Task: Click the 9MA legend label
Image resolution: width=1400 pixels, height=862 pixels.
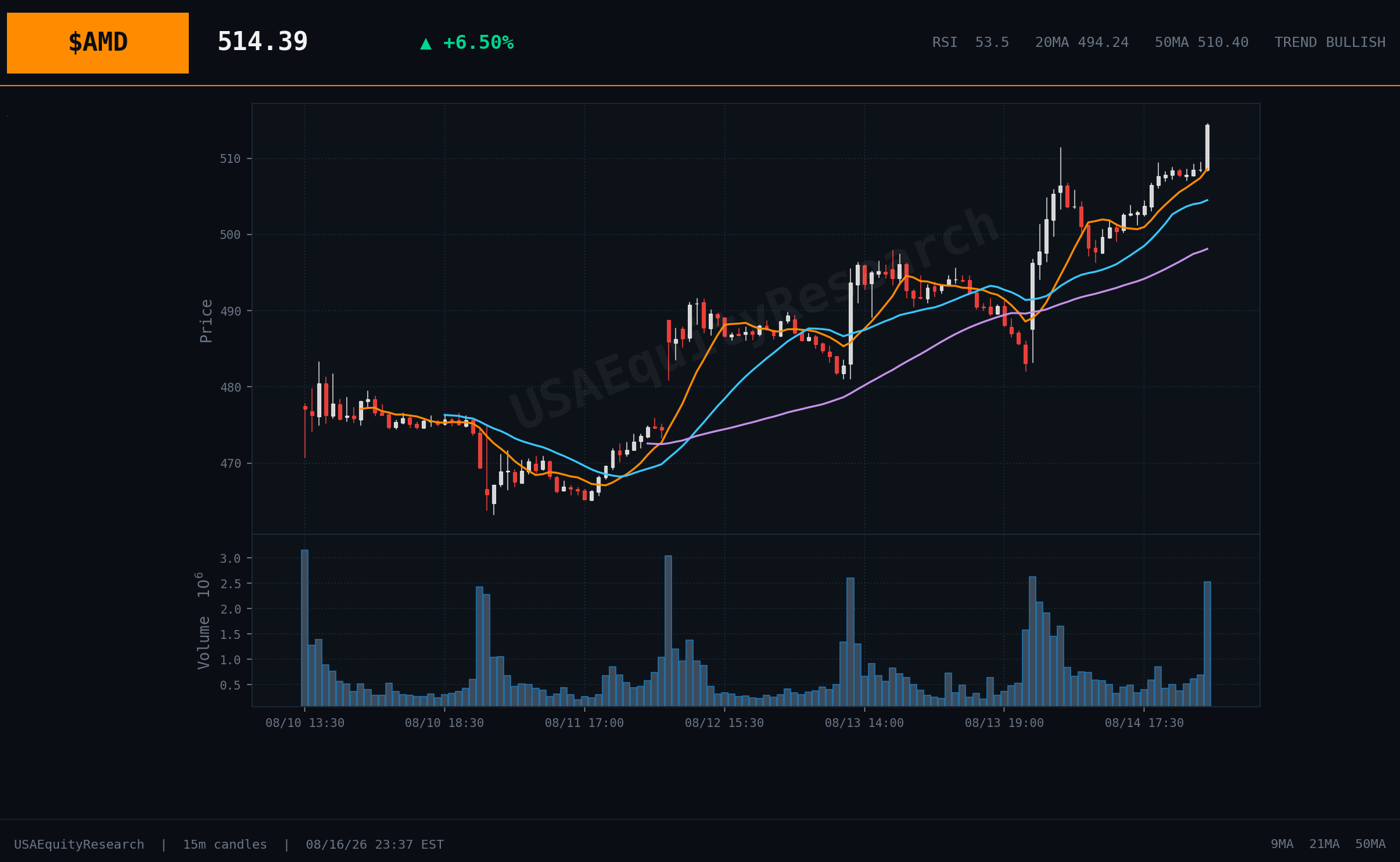Action: tap(1282, 845)
